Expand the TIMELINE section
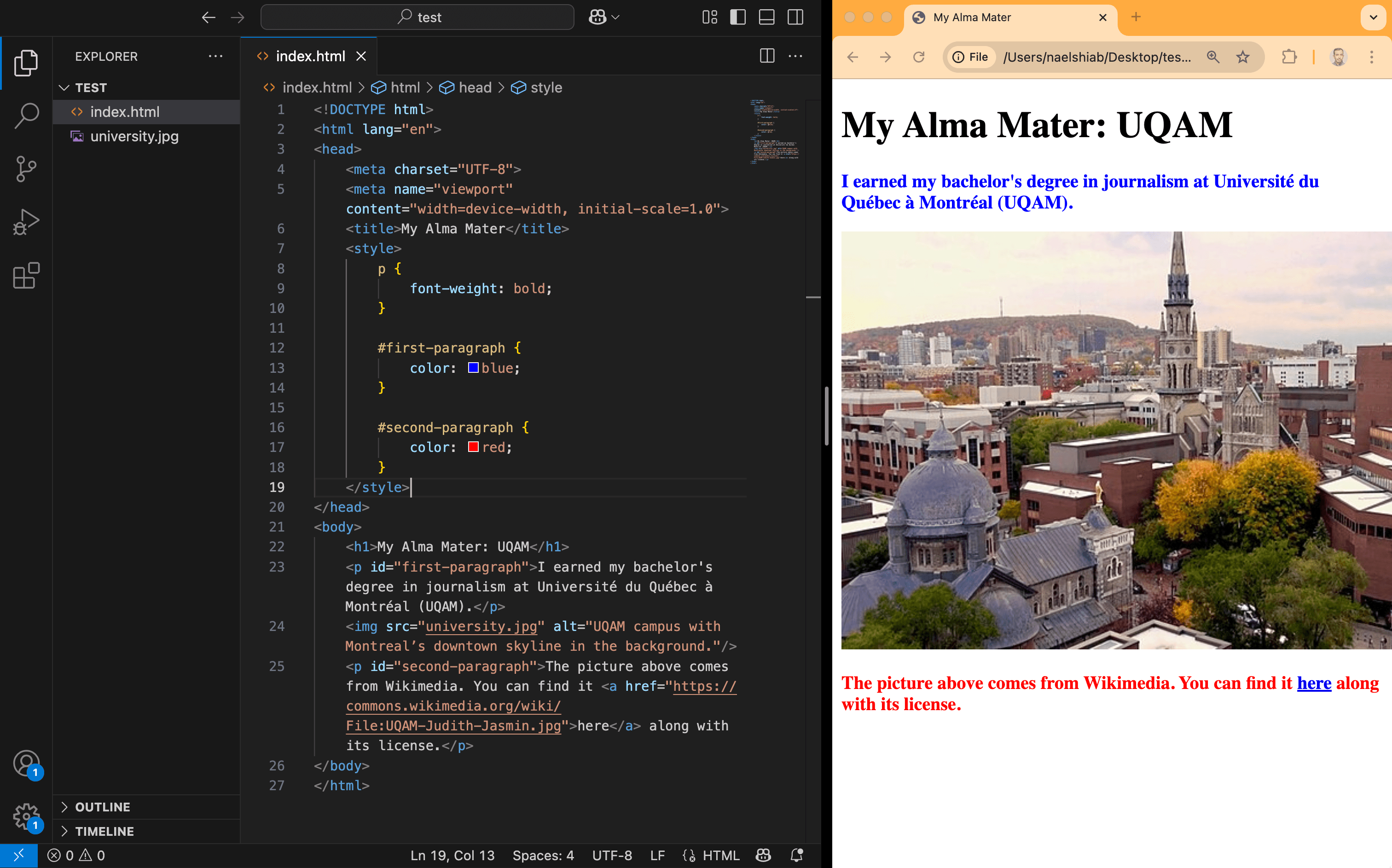This screenshot has width=1392, height=868. 104,831
